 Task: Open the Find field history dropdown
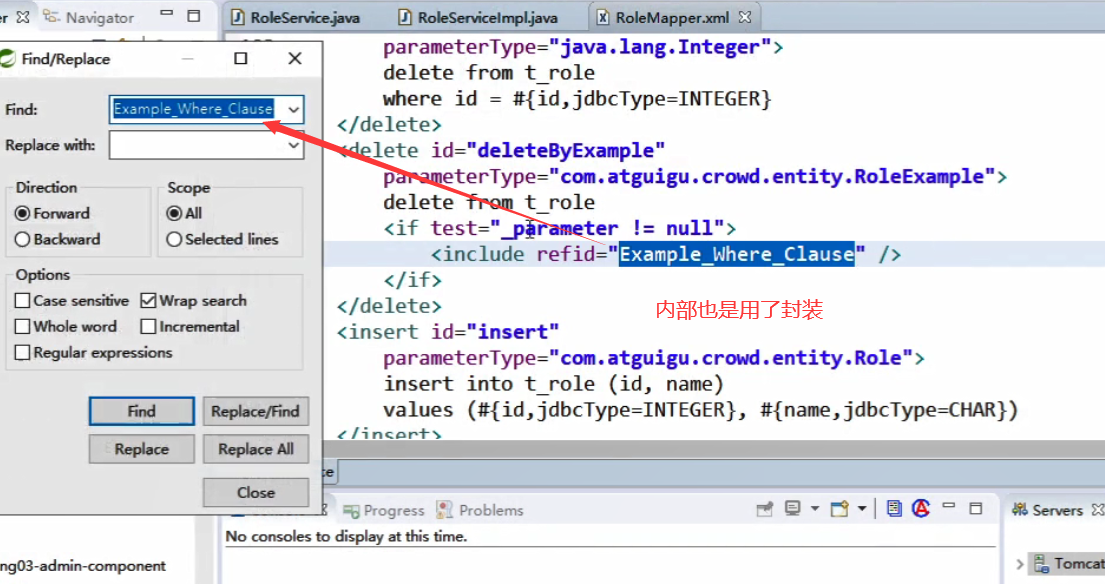294,110
